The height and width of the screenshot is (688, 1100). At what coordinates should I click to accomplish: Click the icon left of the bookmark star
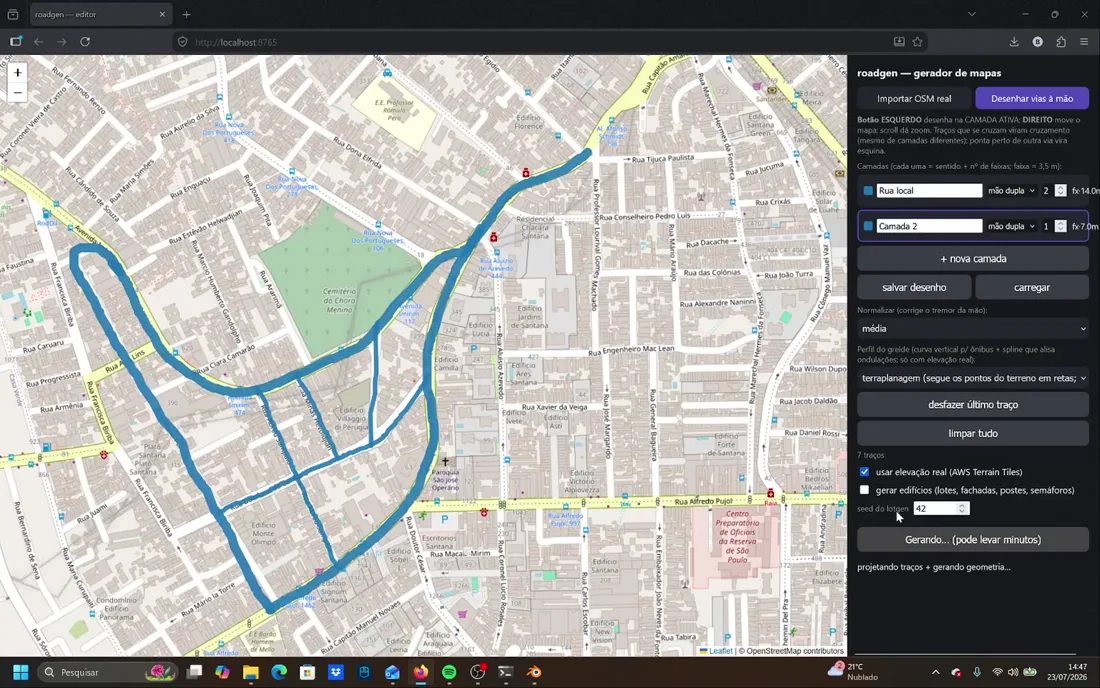coord(899,42)
